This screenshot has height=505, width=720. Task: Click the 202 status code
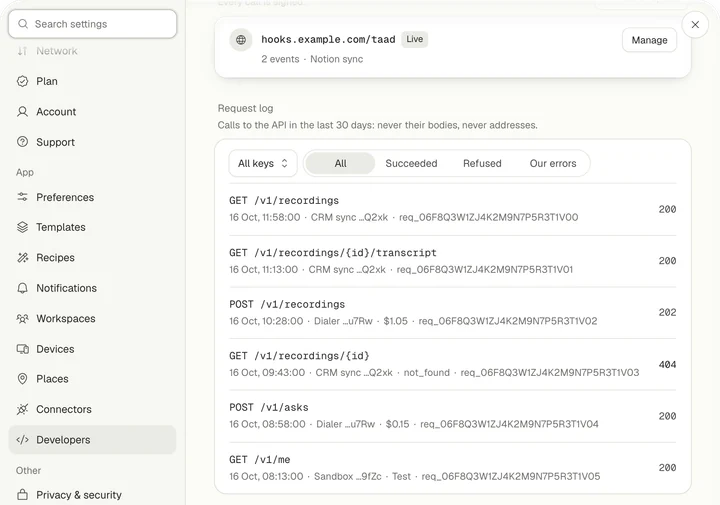(667, 313)
